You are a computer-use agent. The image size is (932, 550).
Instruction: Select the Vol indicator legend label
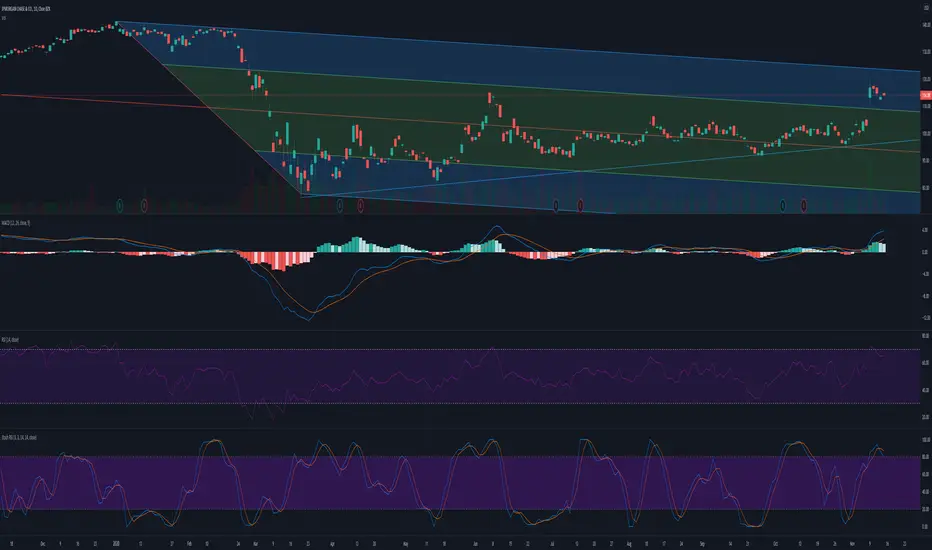coord(4,18)
